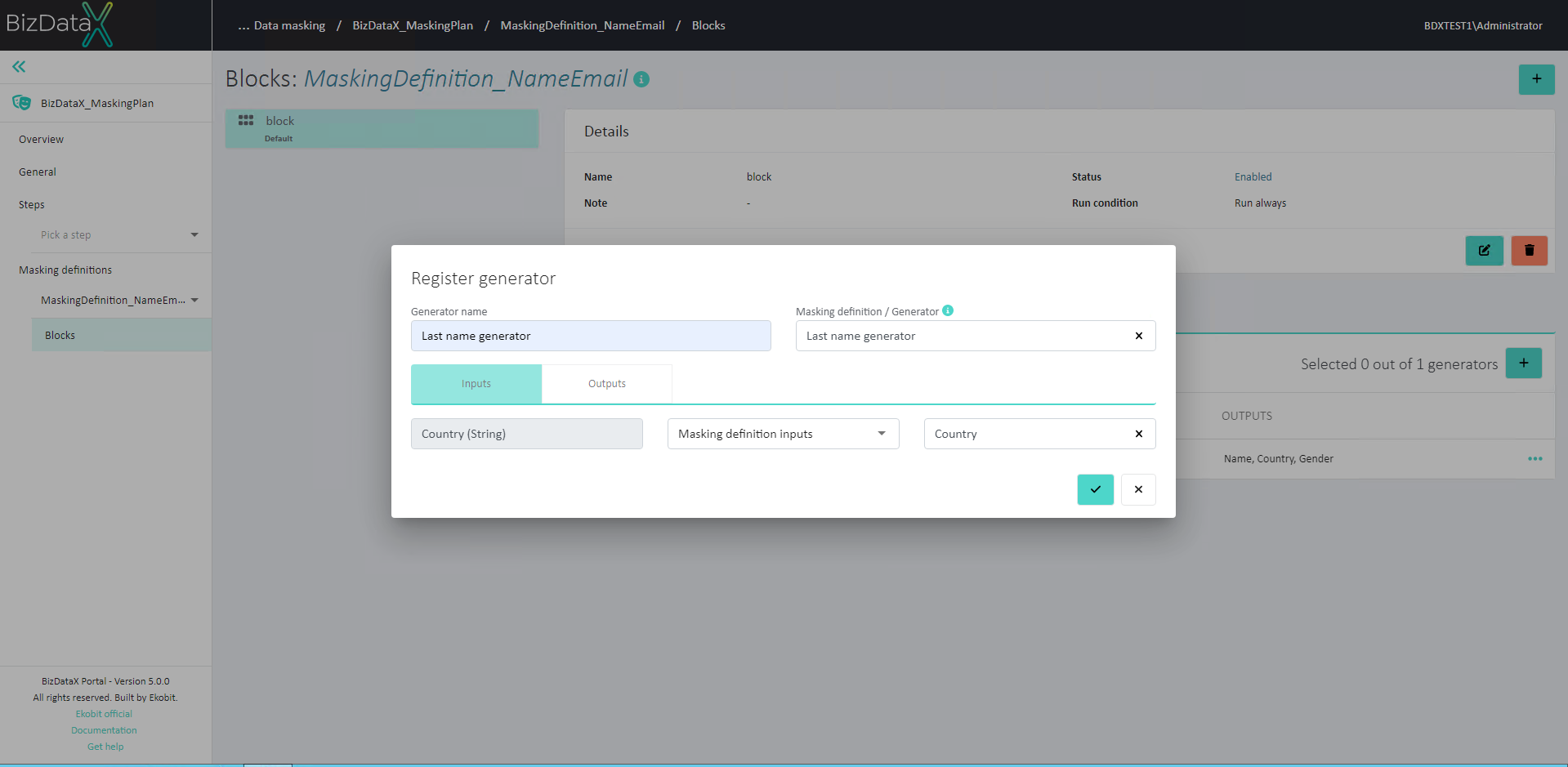Clear the Last name generator selection
Screen dimensions: 1568x767
tap(1138, 336)
